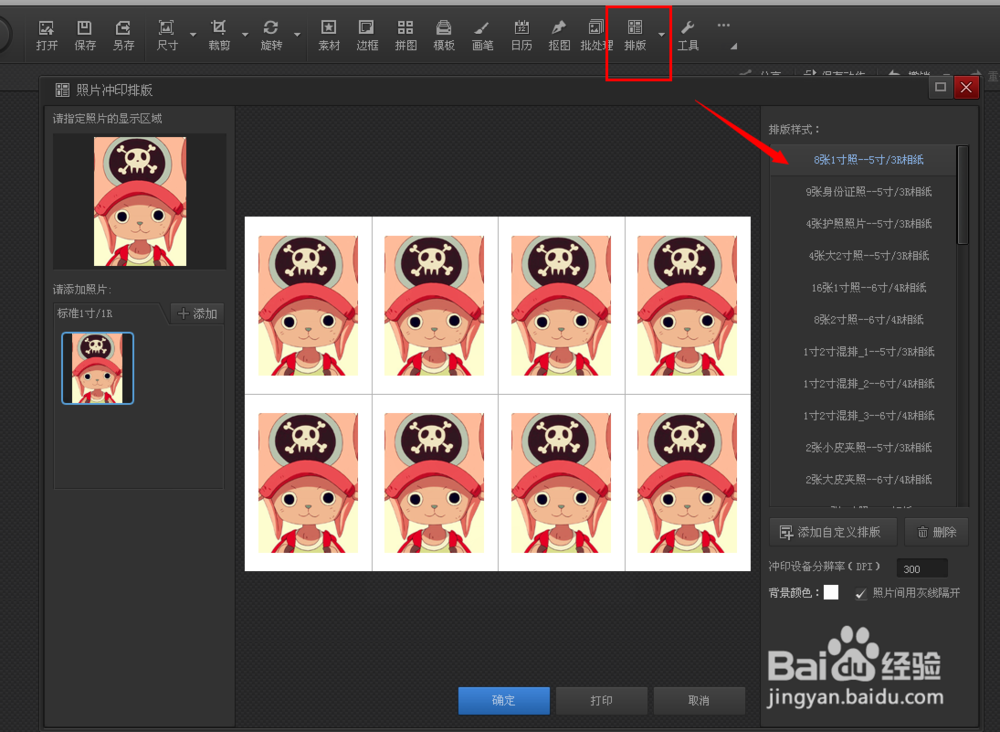Expand toolbar corner triangle under more icon
Screen dimensions: 1000x732
coord(734,47)
